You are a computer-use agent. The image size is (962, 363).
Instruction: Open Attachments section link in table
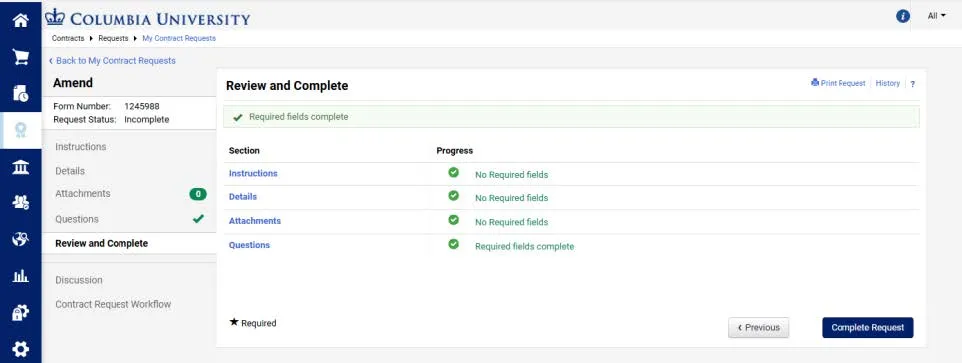pos(255,221)
